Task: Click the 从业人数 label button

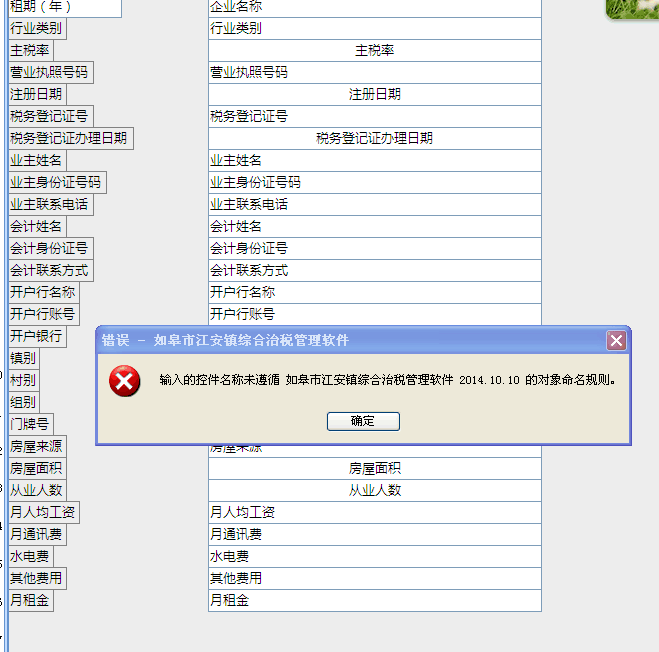Action: pyautogui.click(x=36, y=490)
